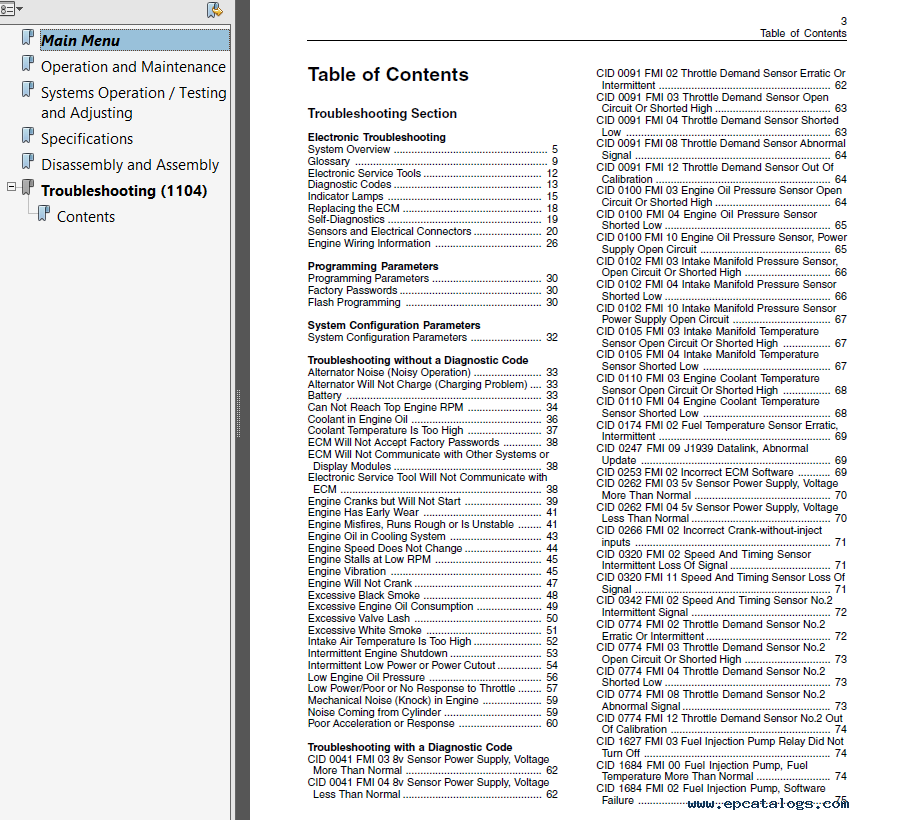The width and height of the screenshot is (900, 820).
Task: Open the Disassembly and Assembly bookmark
Action: tap(130, 165)
